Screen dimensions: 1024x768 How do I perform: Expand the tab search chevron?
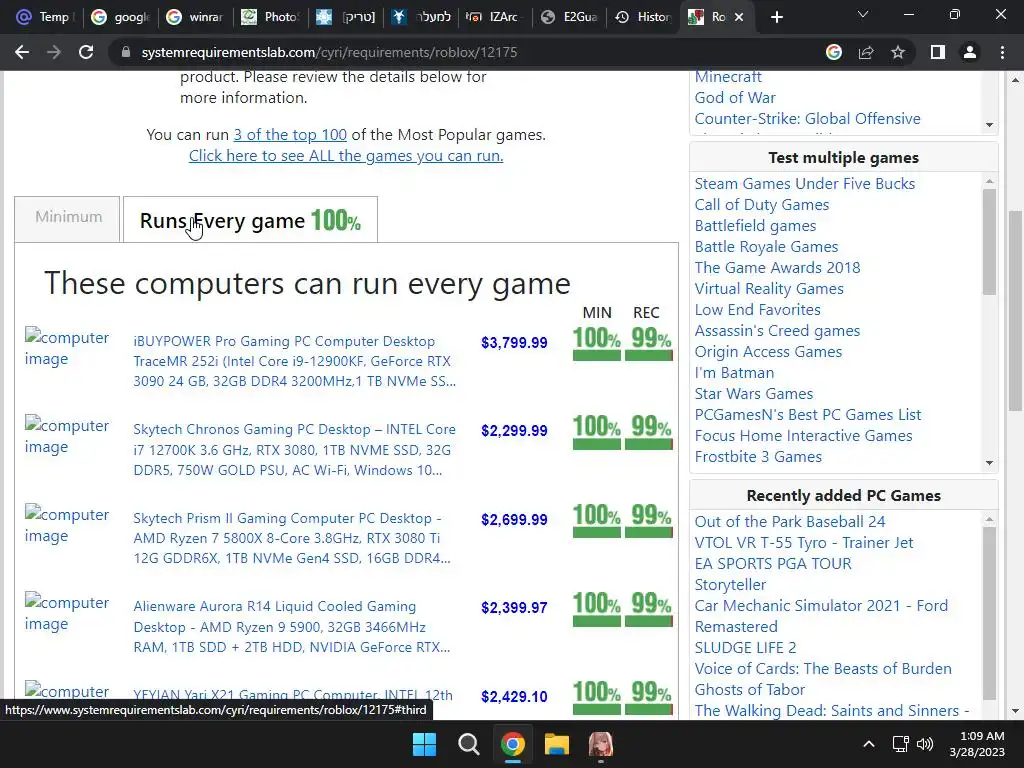[863, 14]
